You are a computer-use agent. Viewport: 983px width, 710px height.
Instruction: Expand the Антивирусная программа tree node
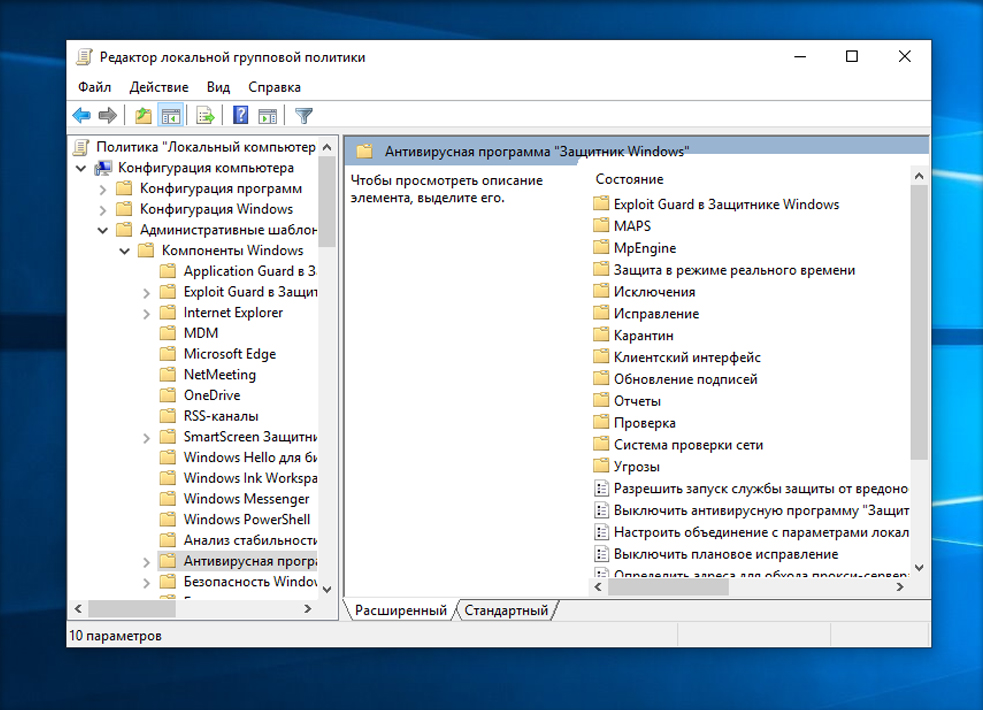click(x=147, y=561)
